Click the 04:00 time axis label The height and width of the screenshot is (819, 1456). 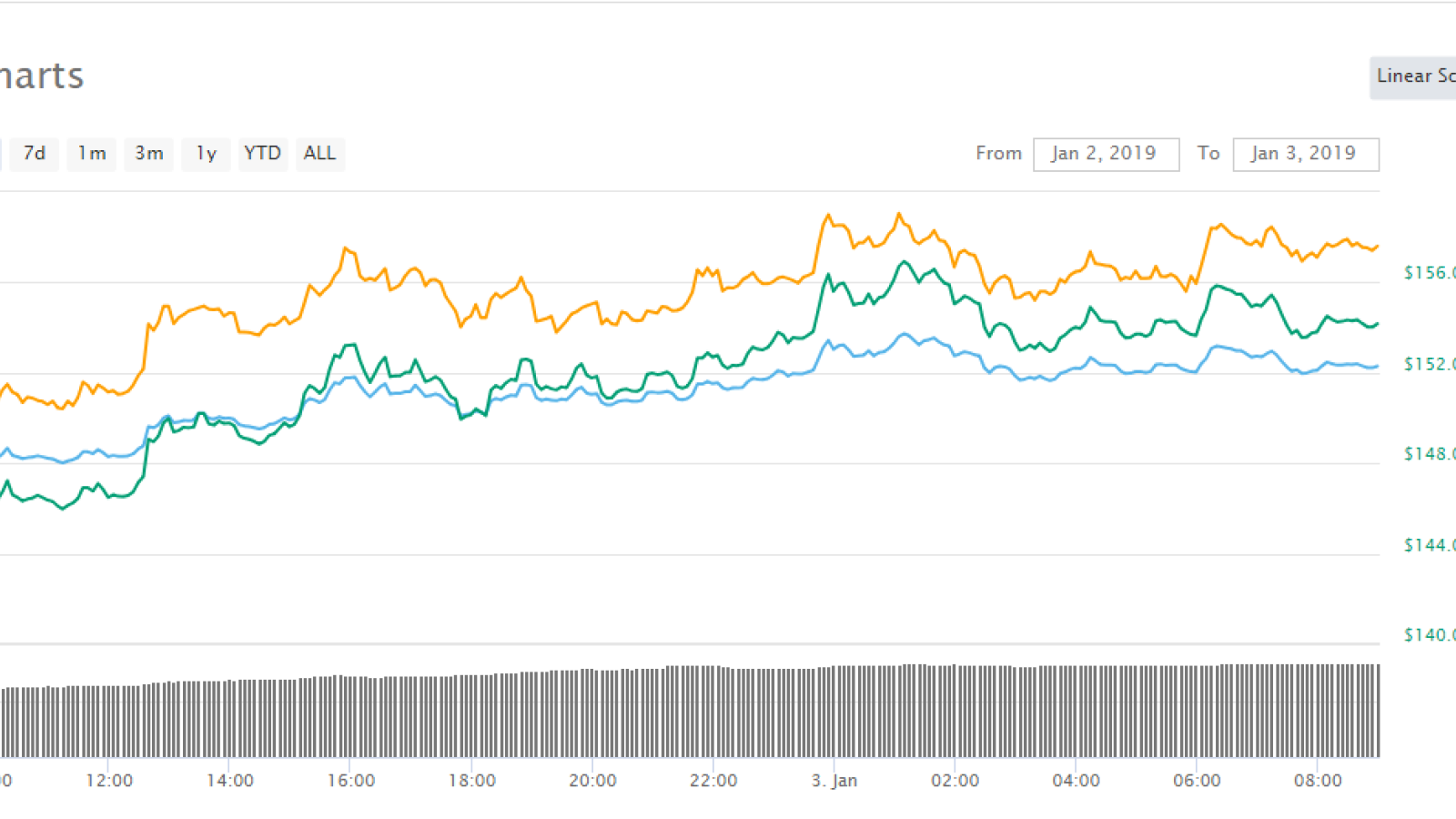1077,781
